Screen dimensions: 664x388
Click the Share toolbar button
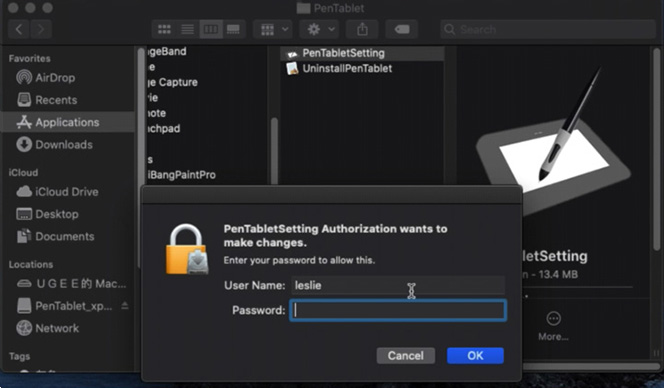362,29
